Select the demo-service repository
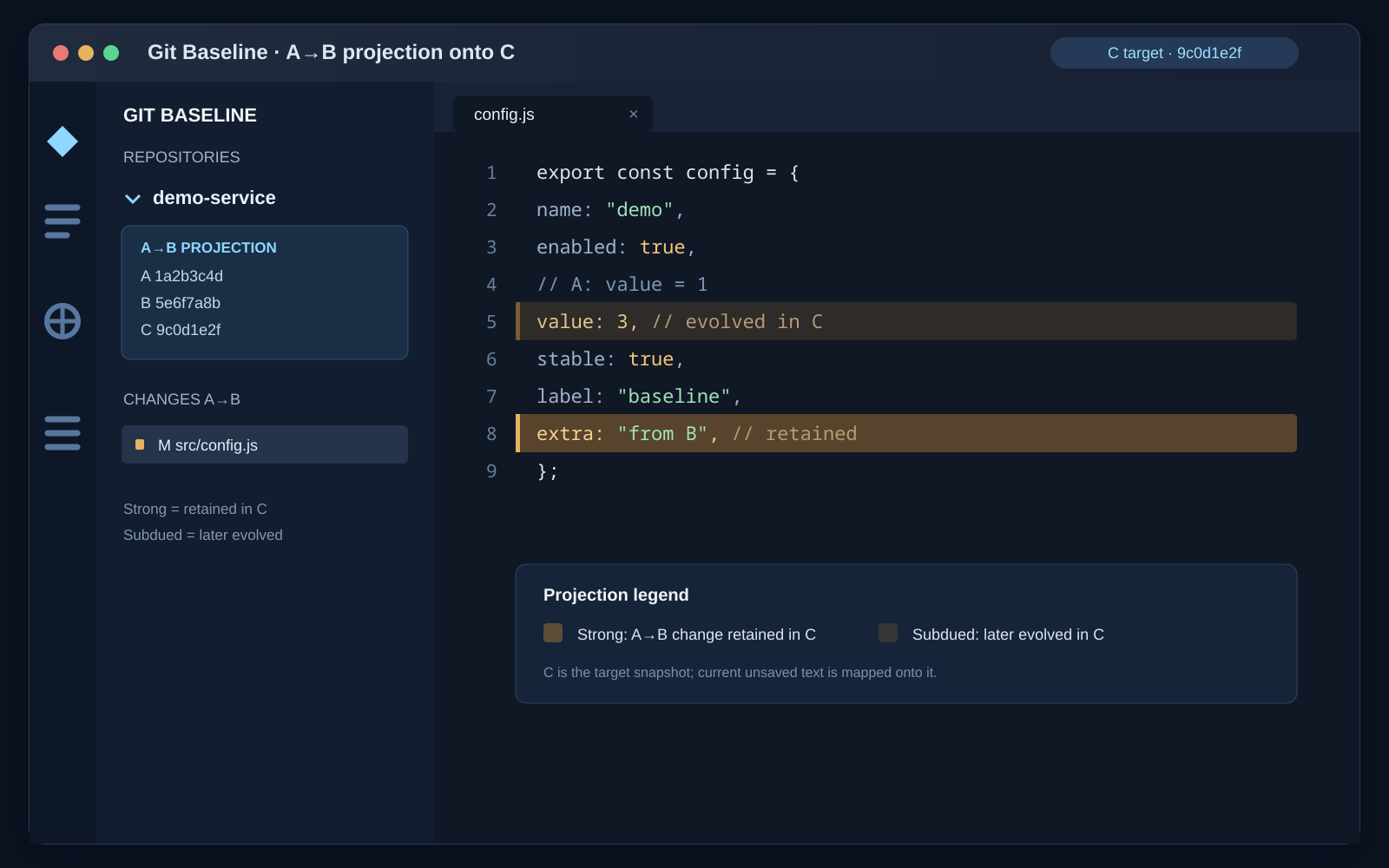 [214, 198]
